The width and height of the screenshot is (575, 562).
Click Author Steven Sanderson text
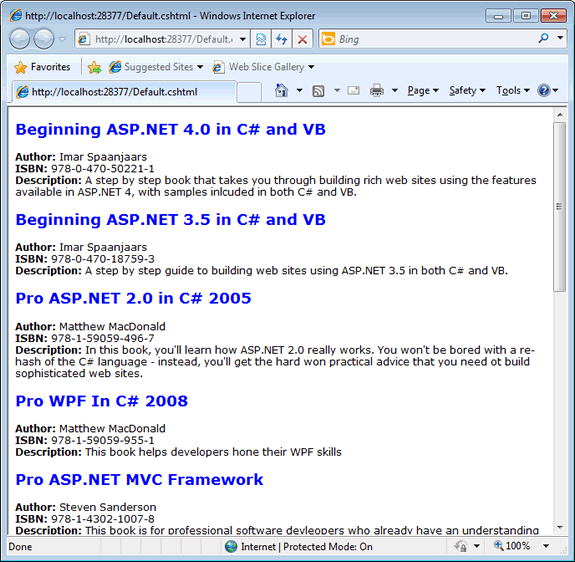[x=86, y=507]
